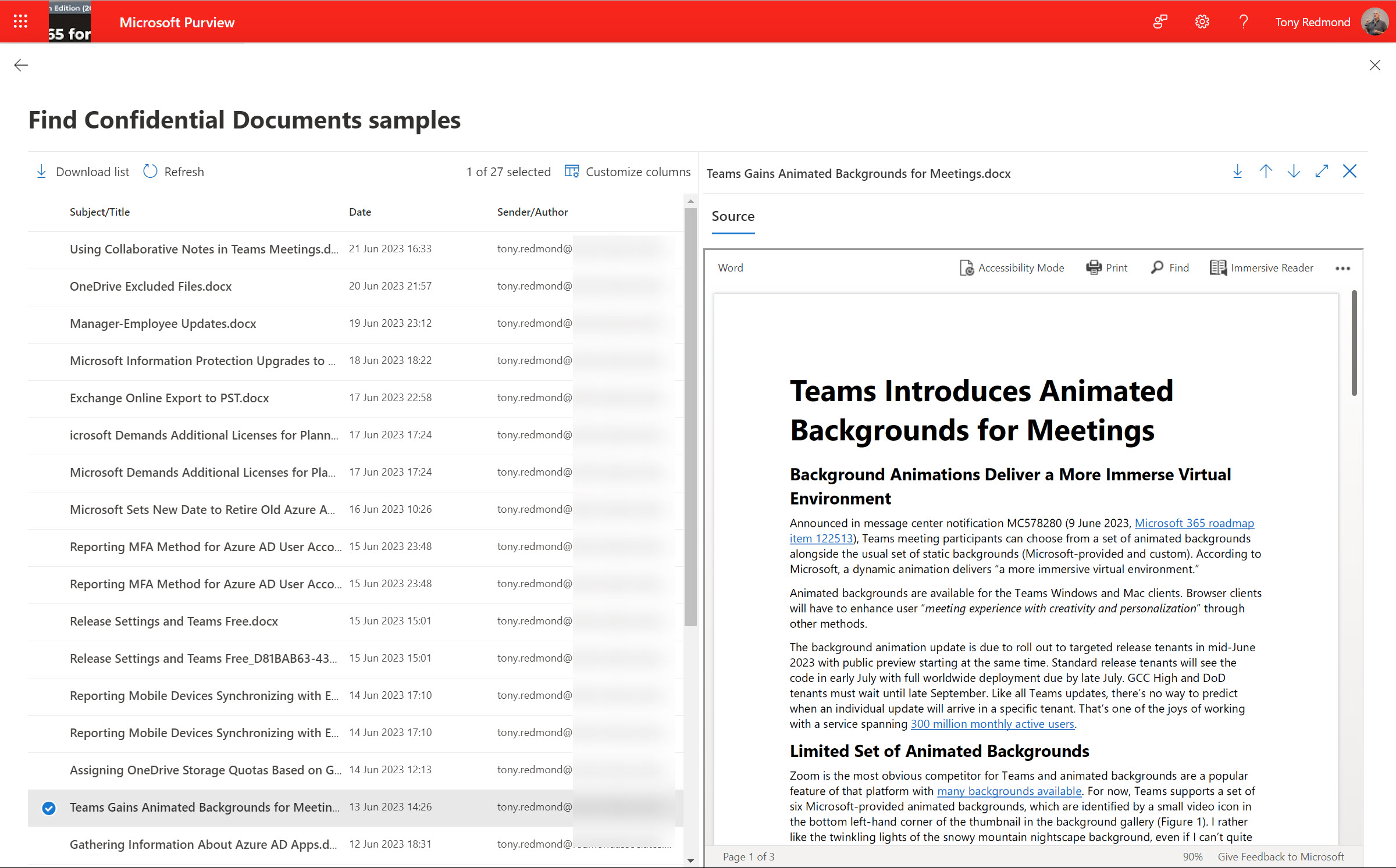Click the Word label in the viewer

click(731, 267)
